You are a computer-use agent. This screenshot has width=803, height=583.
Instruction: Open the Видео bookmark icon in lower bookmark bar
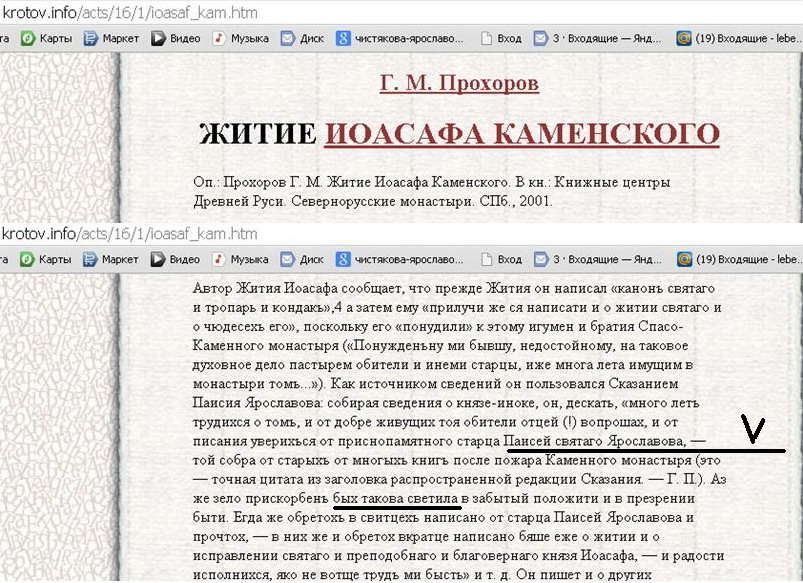tap(158, 259)
